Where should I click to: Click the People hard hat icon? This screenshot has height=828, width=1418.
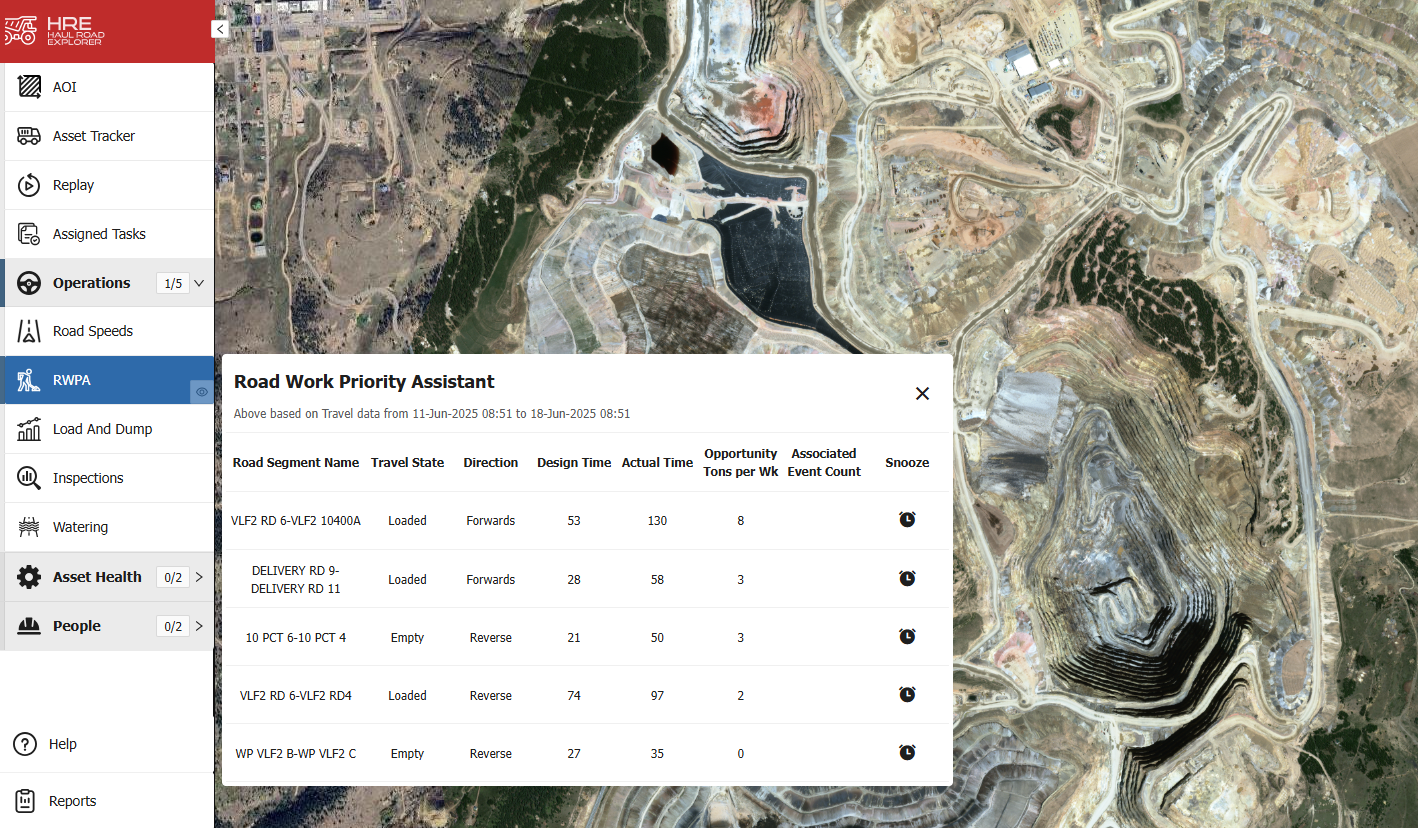[x=29, y=626]
